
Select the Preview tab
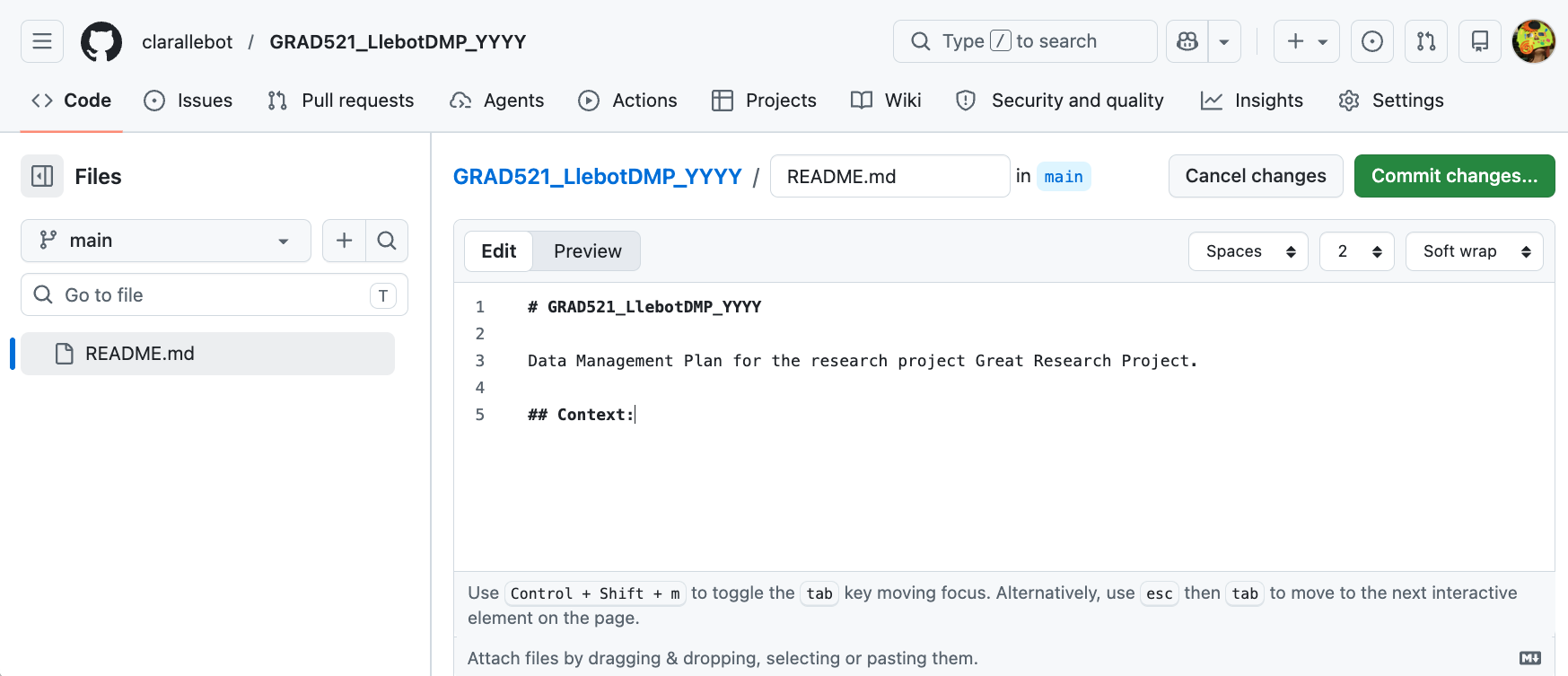pyautogui.click(x=587, y=251)
